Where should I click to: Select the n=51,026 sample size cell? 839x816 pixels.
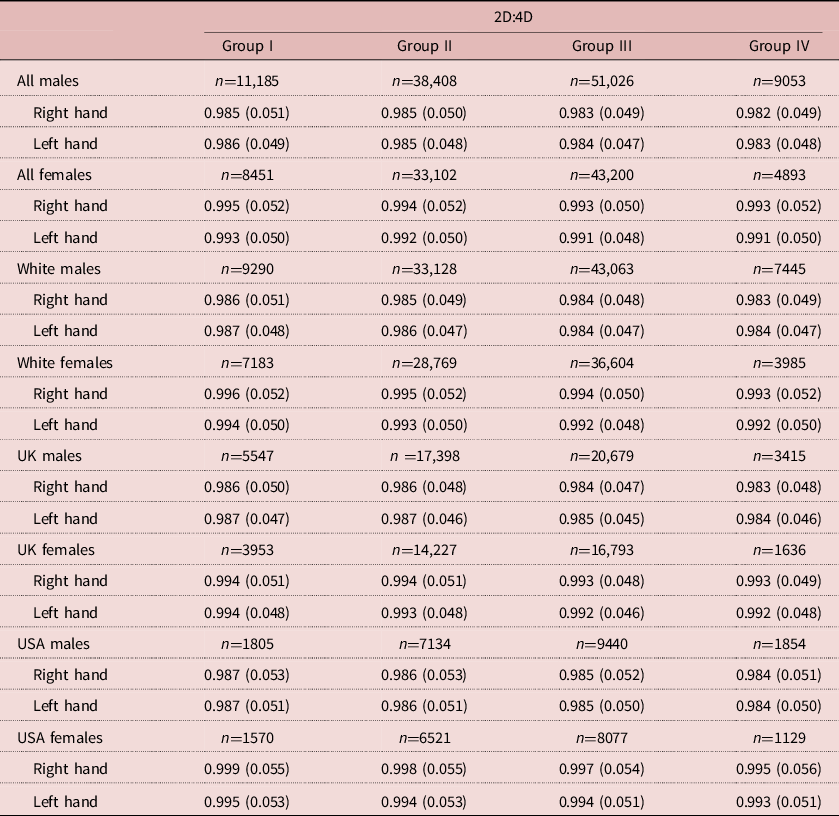602,80
